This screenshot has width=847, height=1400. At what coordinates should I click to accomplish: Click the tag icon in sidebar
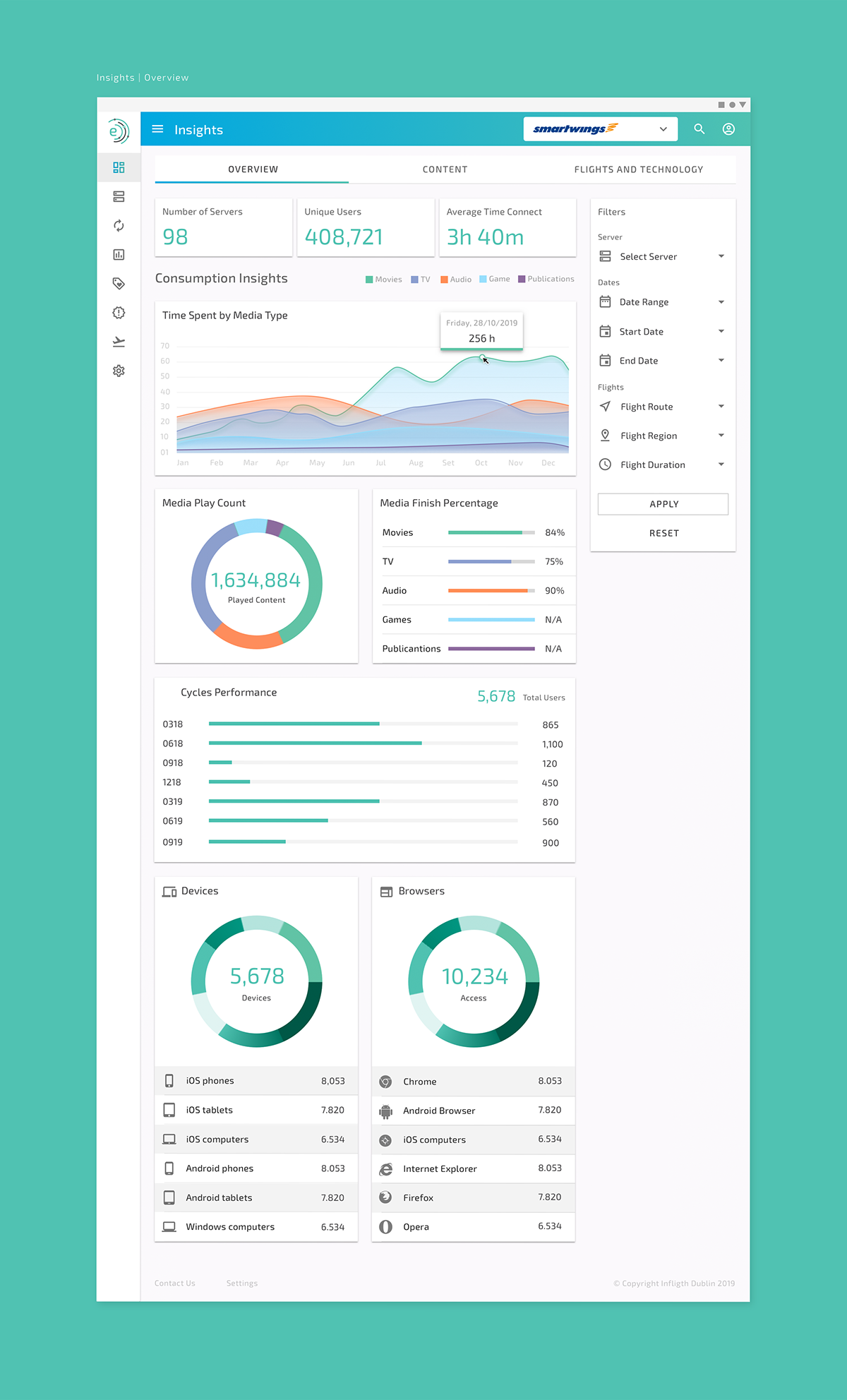[x=119, y=284]
